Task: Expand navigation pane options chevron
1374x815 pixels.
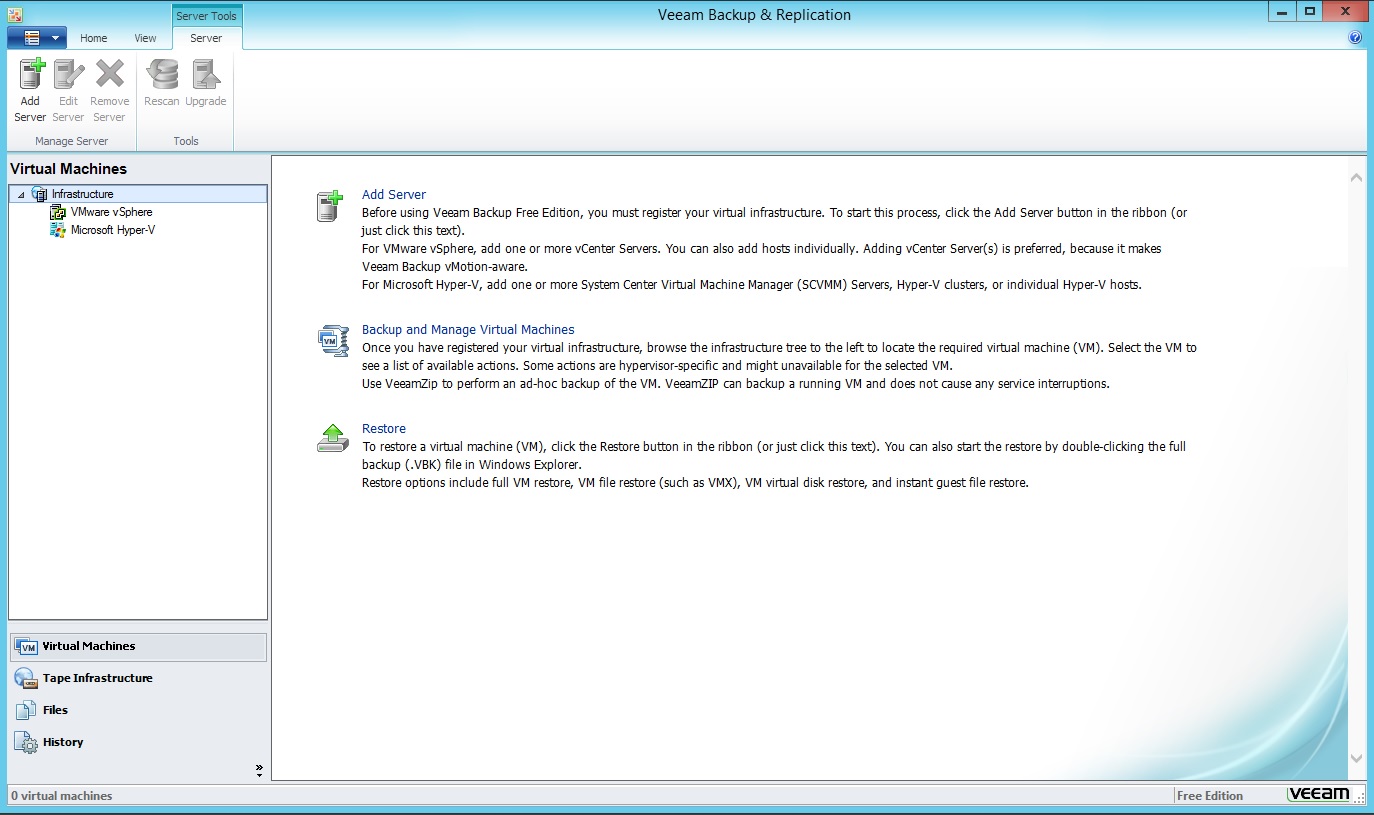Action: click(x=259, y=770)
